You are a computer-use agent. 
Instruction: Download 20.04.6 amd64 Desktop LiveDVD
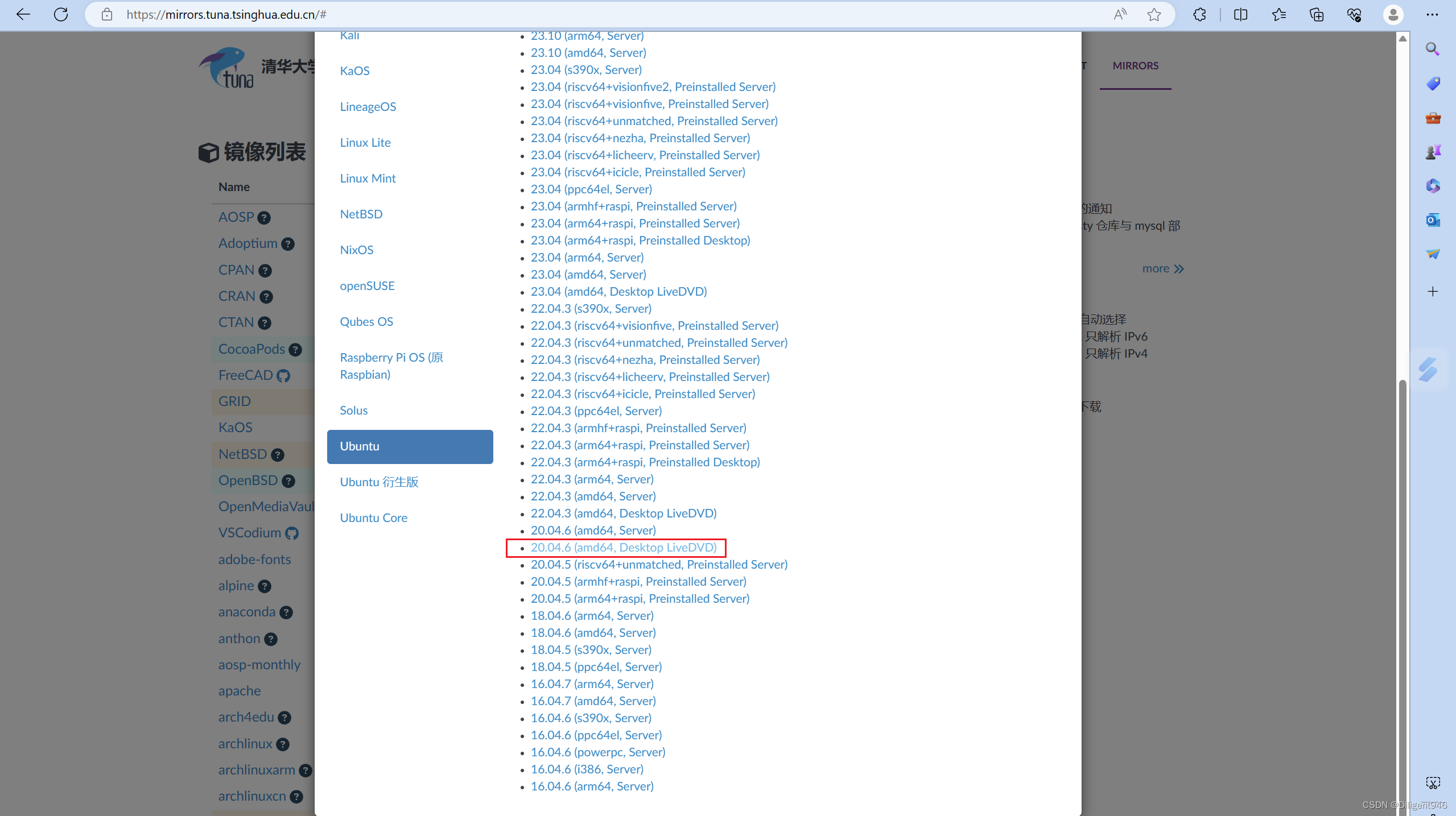[x=623, y=548]
